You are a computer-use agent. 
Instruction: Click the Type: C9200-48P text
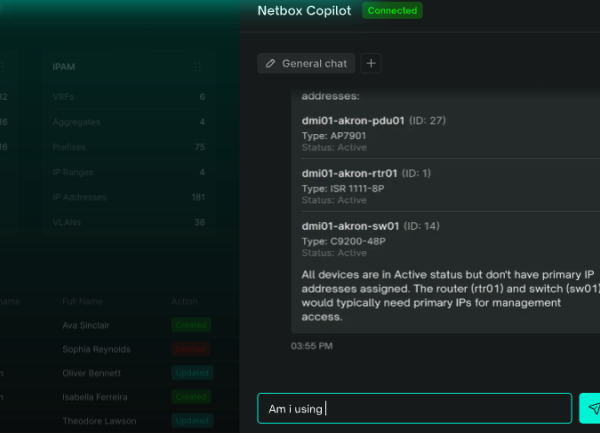[344, 241]
